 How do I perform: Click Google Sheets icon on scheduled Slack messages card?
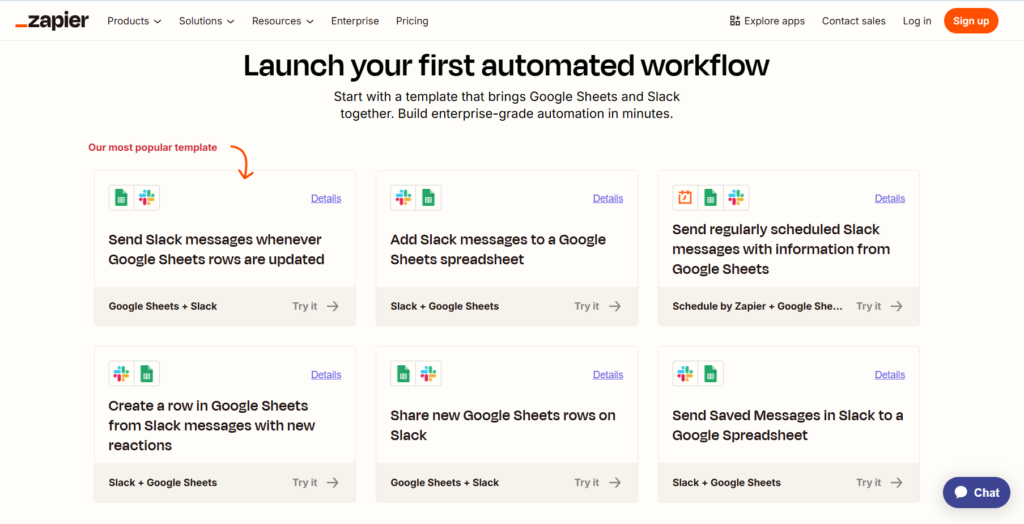click(x=711, y=197)
